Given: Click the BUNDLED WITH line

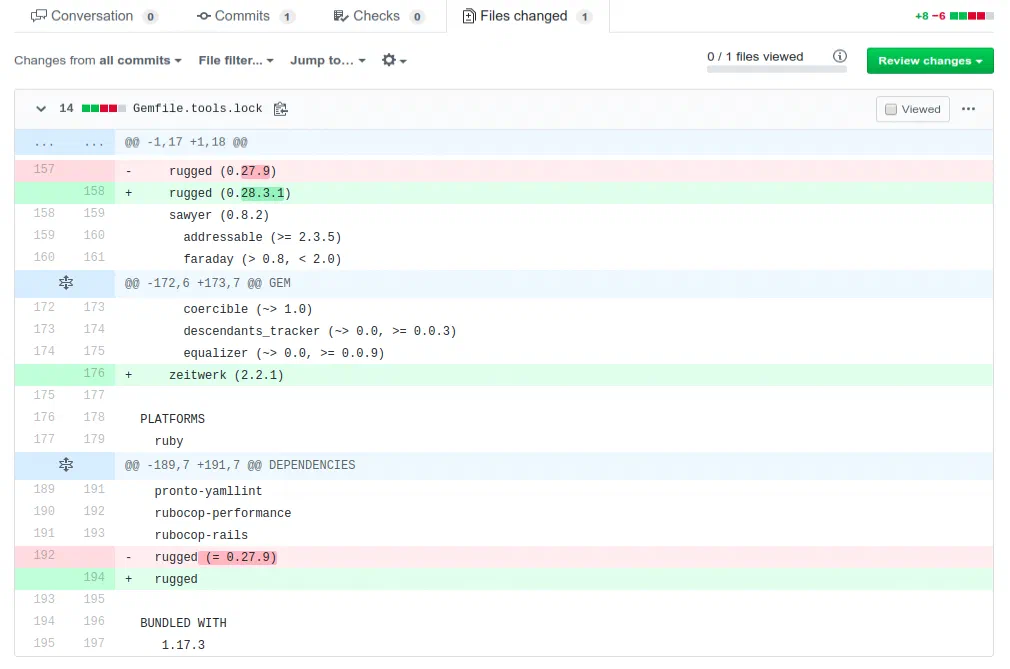Looking at the screenshot, I should 504,623.
